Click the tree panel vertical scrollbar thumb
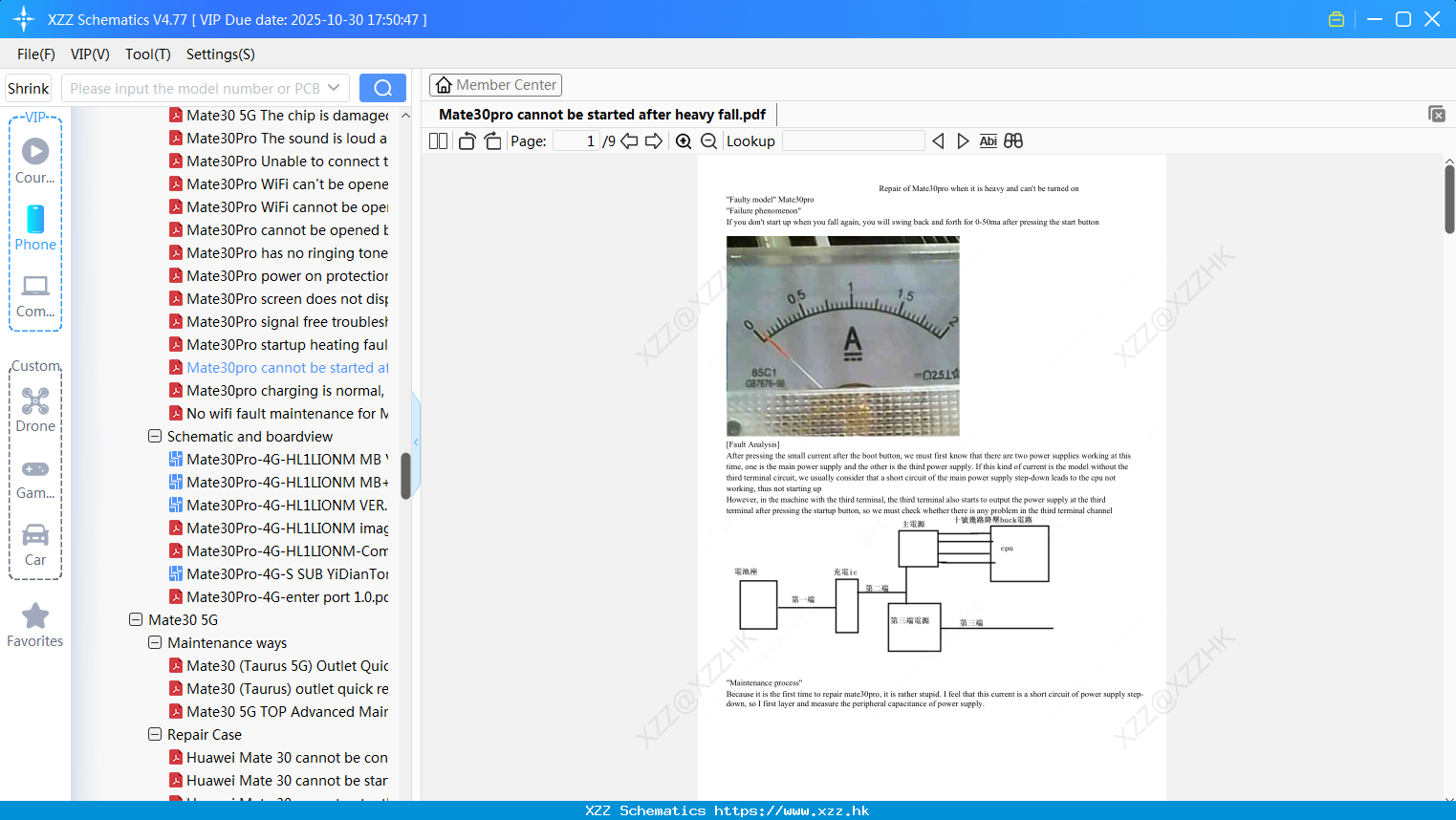The height and width of the screenshot is (820, 1456). pos(405,475)
